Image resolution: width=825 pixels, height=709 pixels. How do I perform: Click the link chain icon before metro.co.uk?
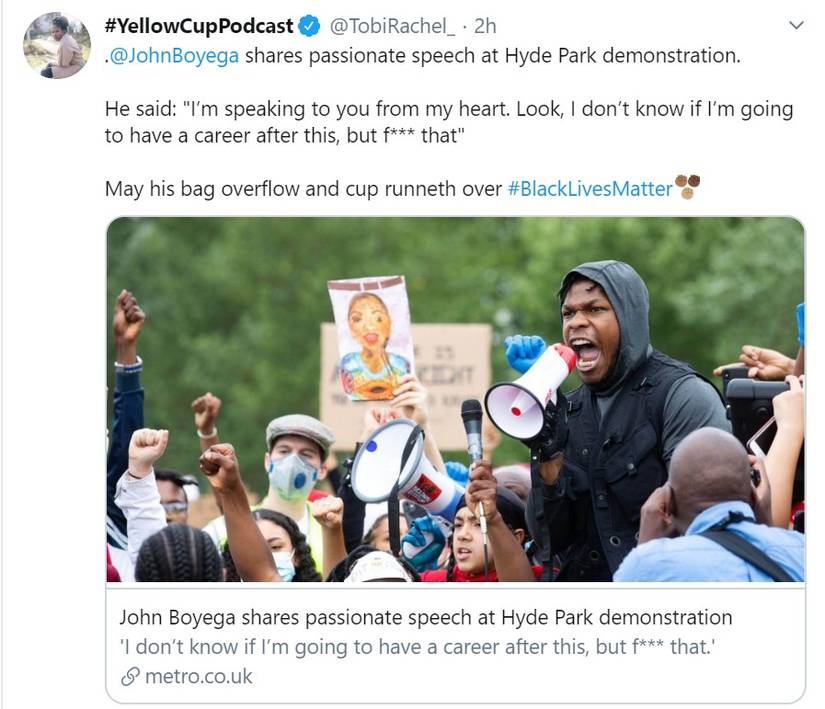tap(128, 677)
